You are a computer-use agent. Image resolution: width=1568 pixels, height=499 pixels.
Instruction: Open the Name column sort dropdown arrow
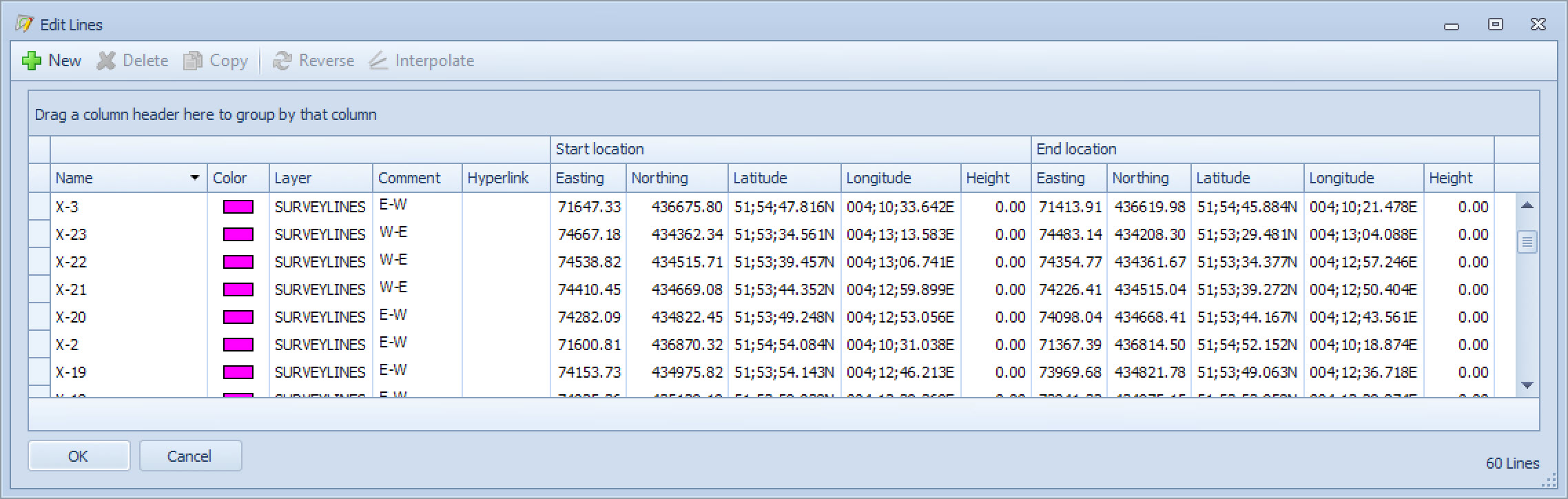pyautogui.click(x=195, y=178)
